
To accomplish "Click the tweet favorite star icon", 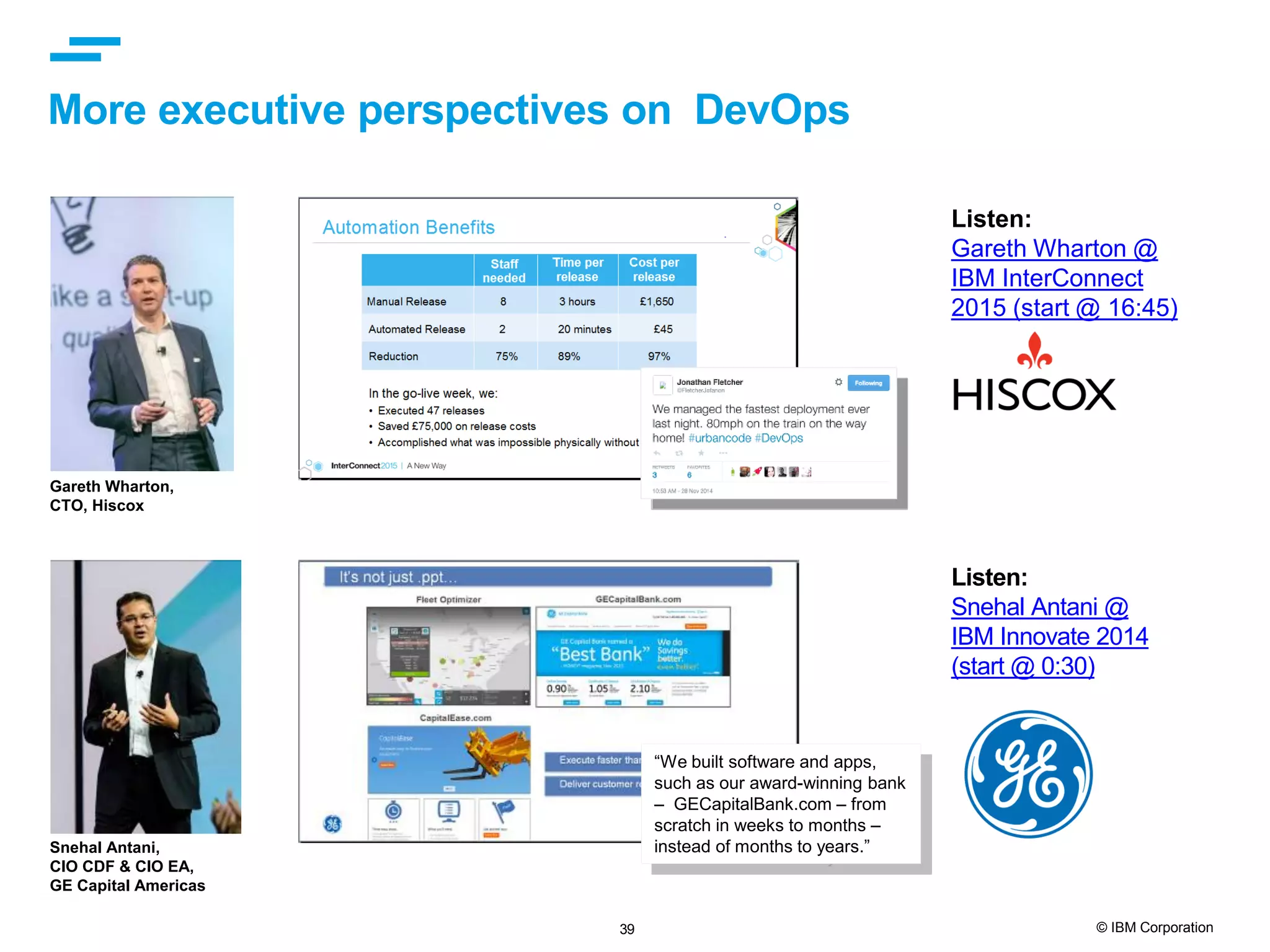I will click(x=701, y=453).
